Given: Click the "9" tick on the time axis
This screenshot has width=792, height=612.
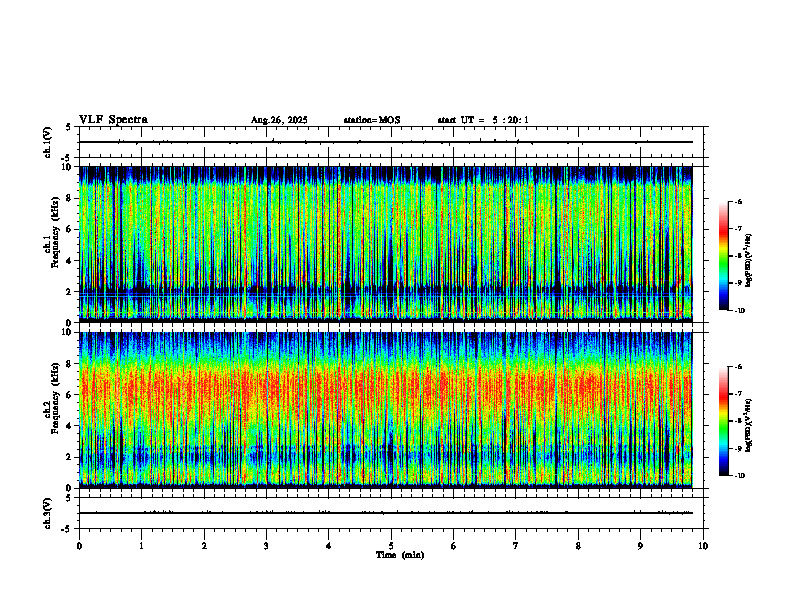Looking at the screenshot, I should tap(640, 545).
